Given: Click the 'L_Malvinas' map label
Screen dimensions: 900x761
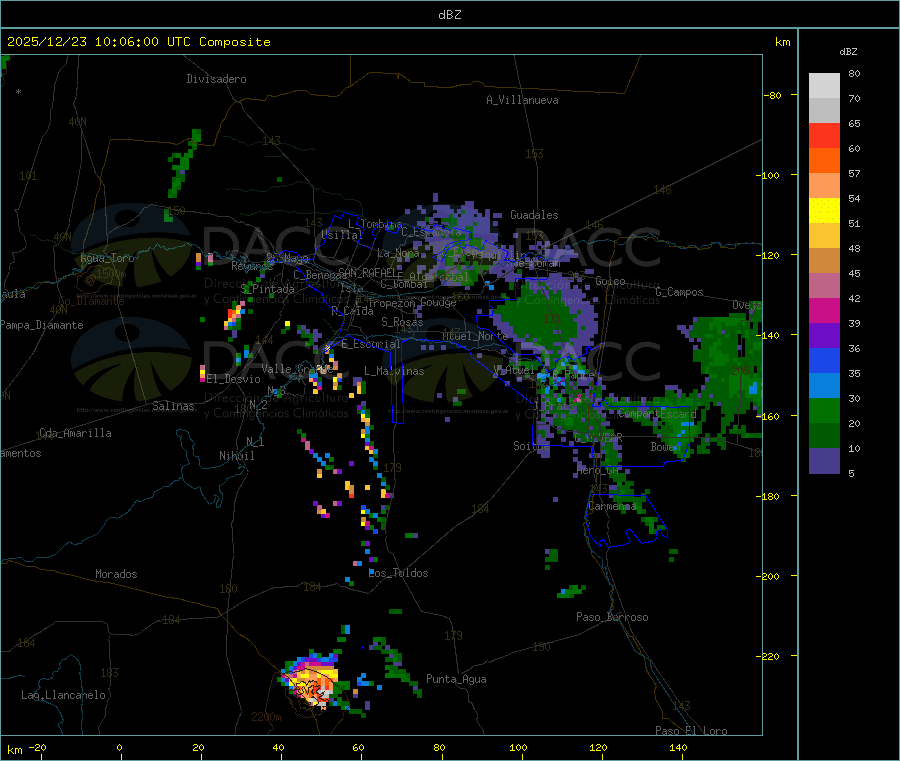Looking at the screenshot, I should (394, 371).
